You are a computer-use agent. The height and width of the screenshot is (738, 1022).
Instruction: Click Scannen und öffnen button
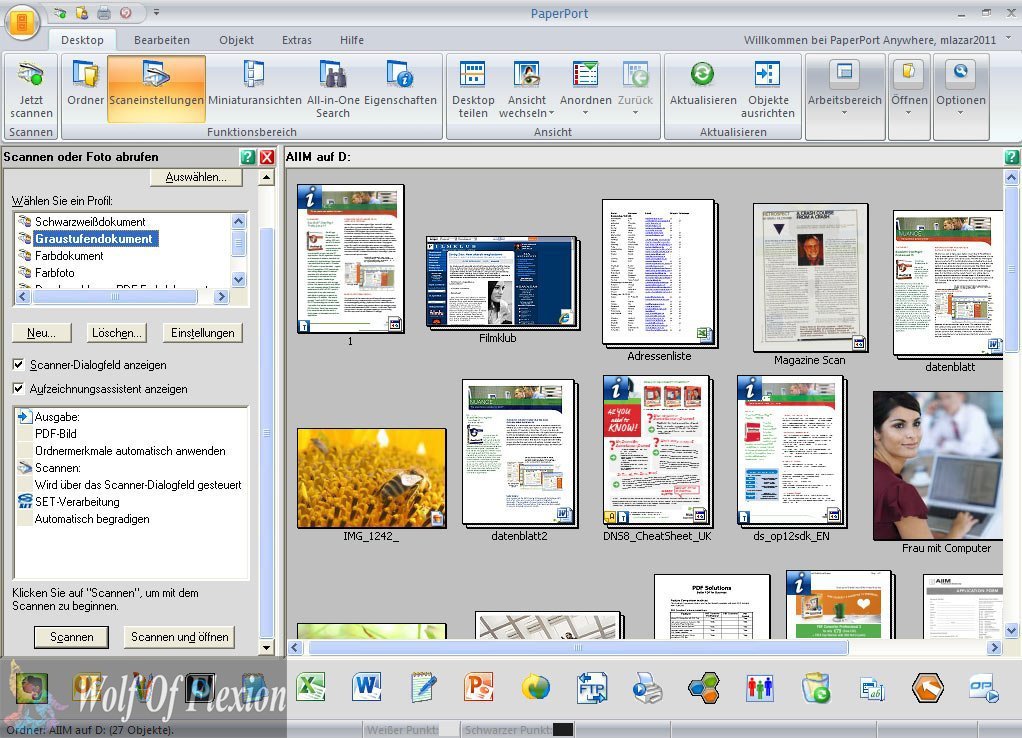tap(179, 637)
